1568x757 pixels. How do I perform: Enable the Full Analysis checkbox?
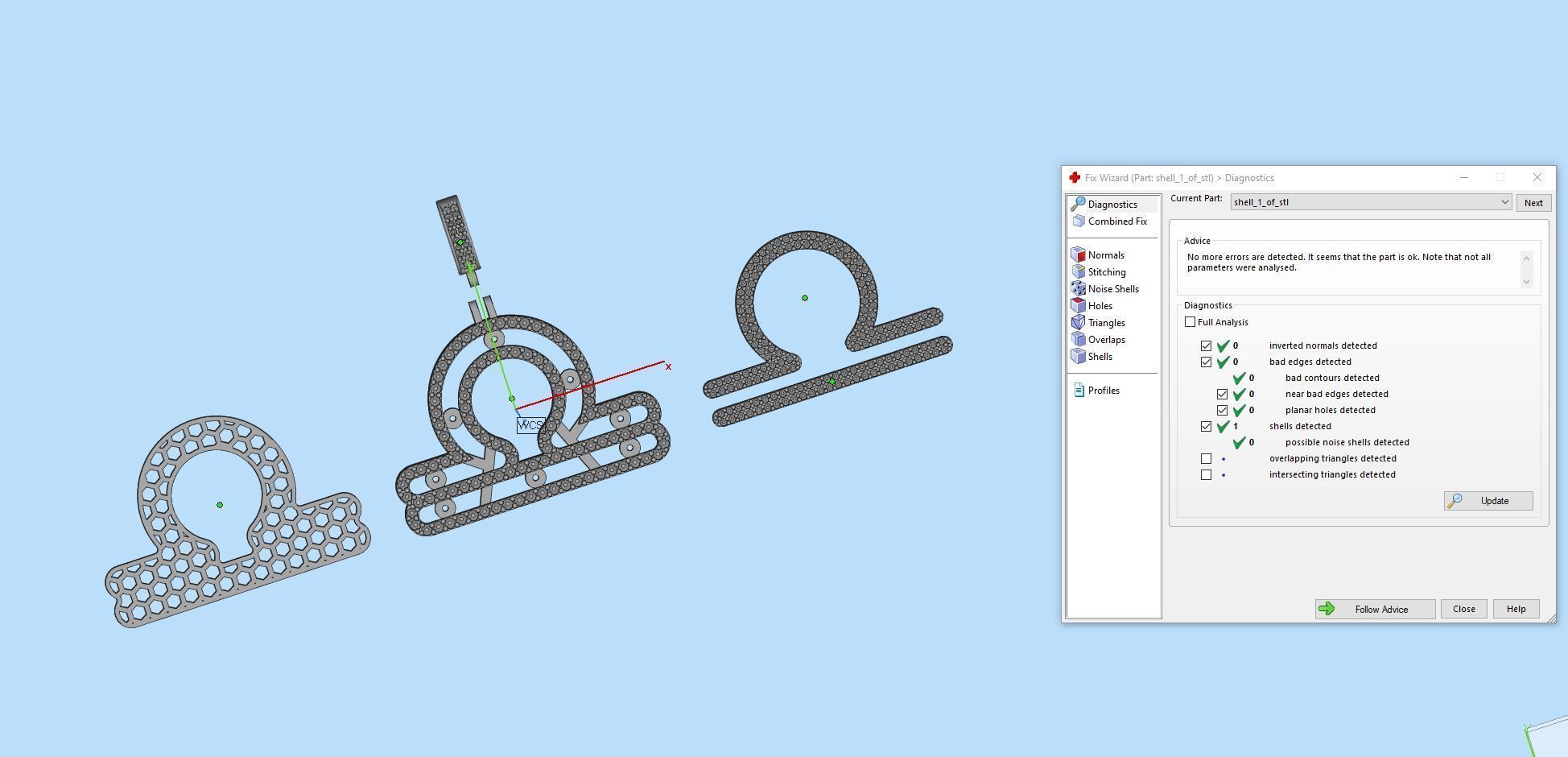[x=1190, y=322]
